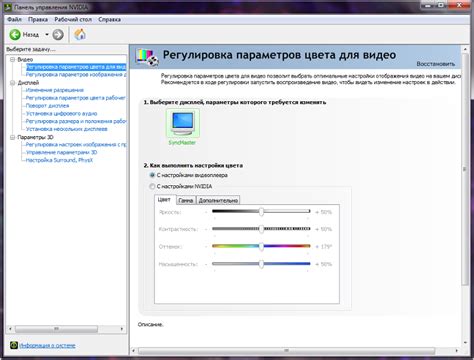The image size is (474, 360).
Task: Open the Информация о системе link
Action: tap(47, 346)
